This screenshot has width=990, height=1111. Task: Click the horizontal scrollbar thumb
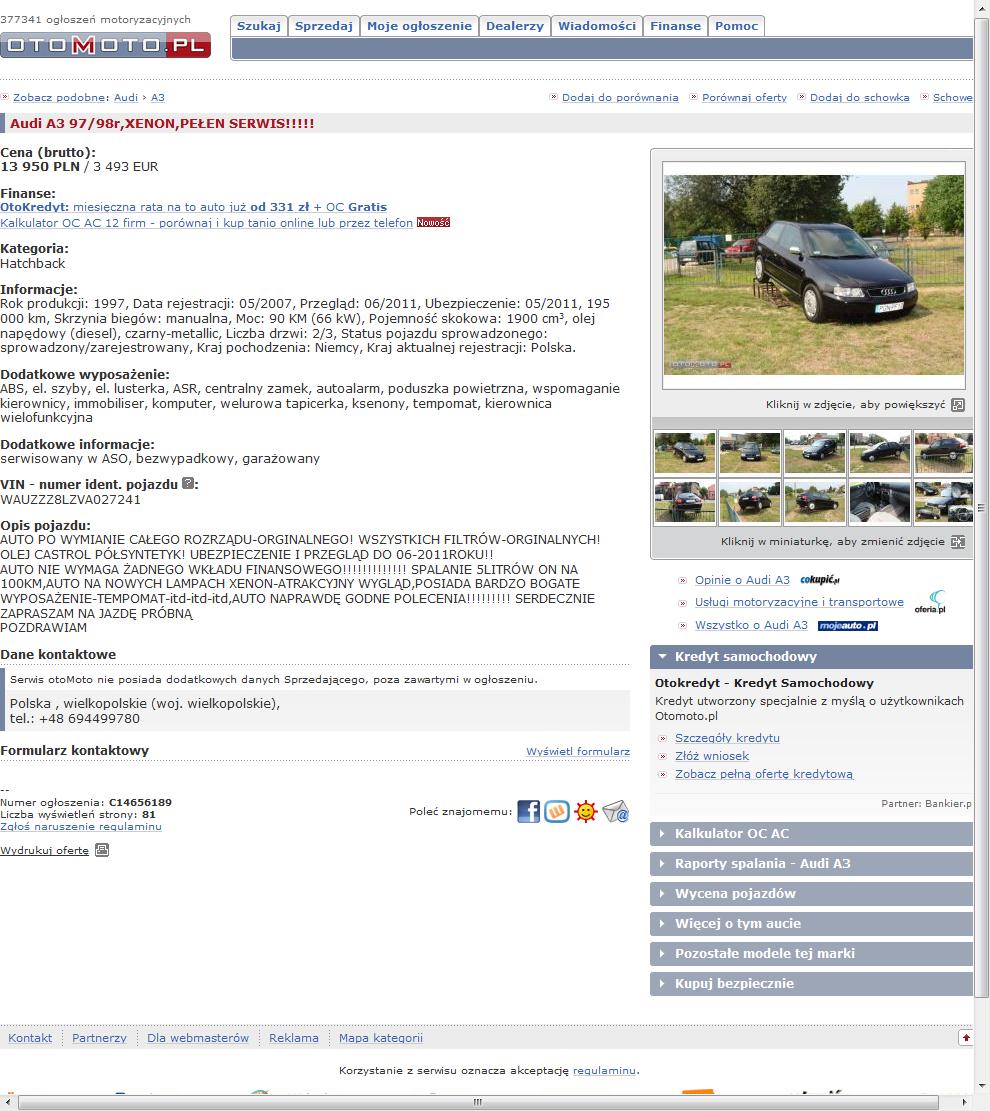478,1102
